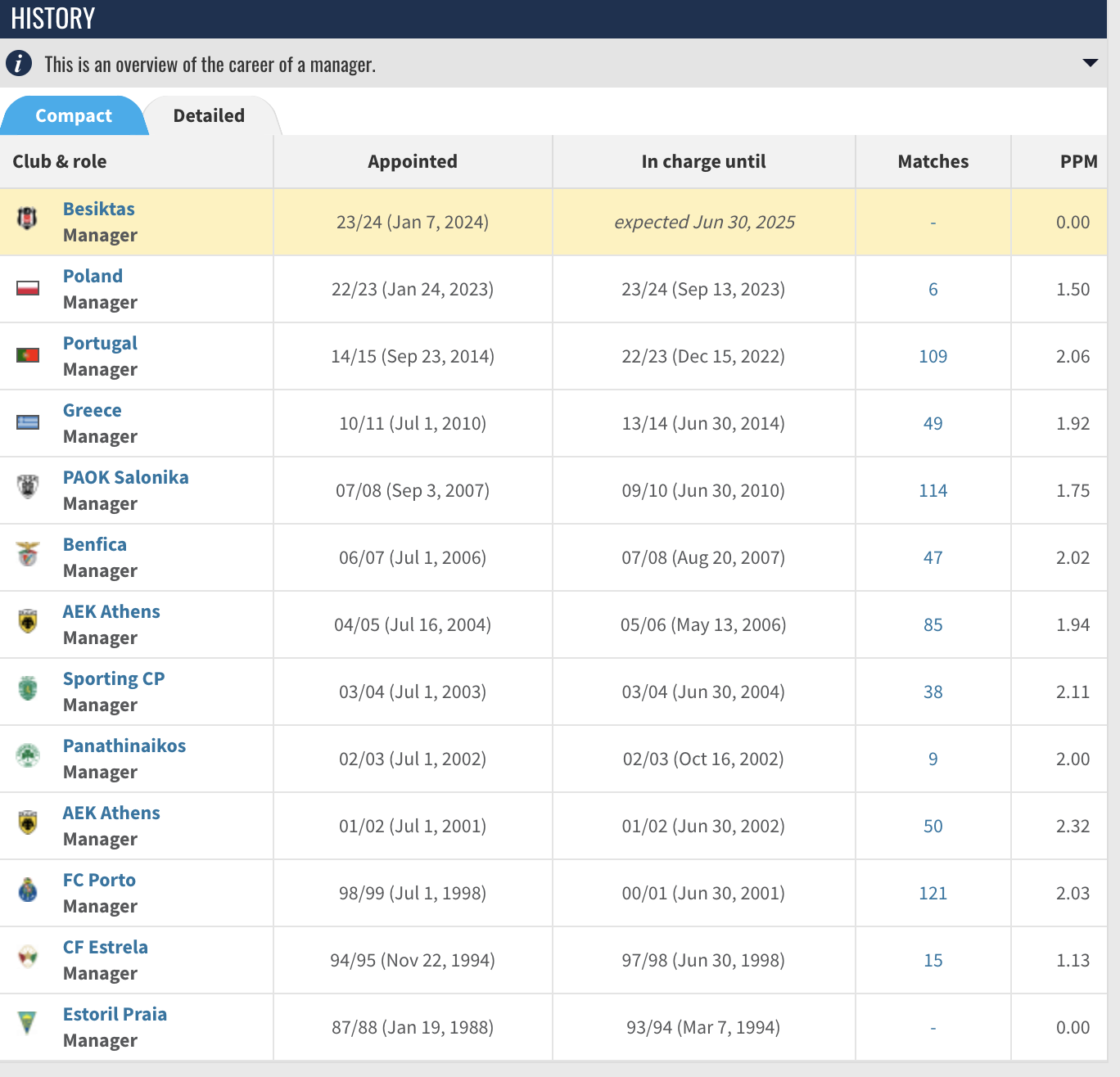Image resolution: width=1120 pixels, height=1077 pixels.
Task: Click the 2.32 PPM value
Action: (x=1073, y=826)
